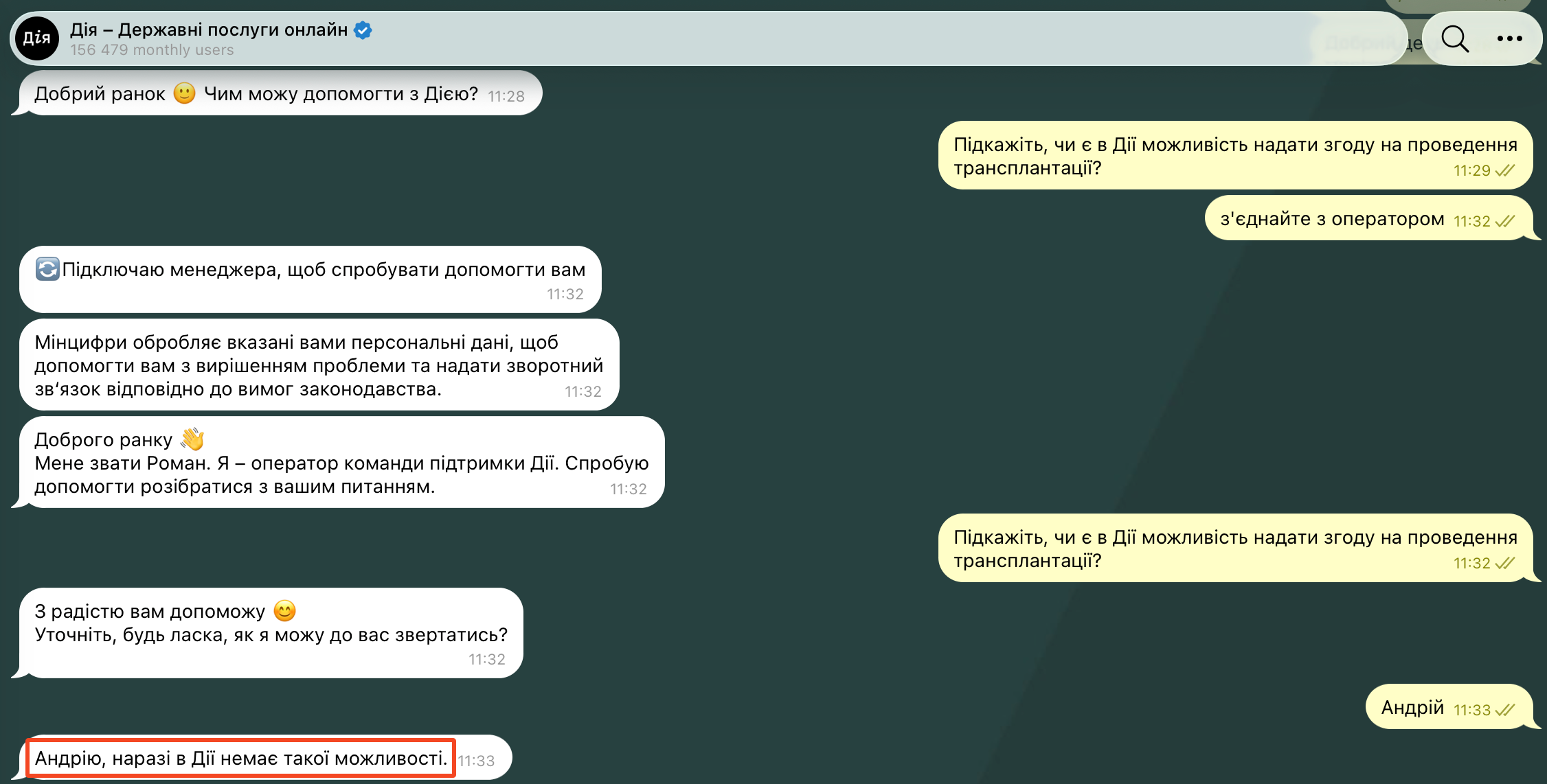Select message 'Мінцифри обробляє вказані вами персональні дані'

click(x=319, y=365)
